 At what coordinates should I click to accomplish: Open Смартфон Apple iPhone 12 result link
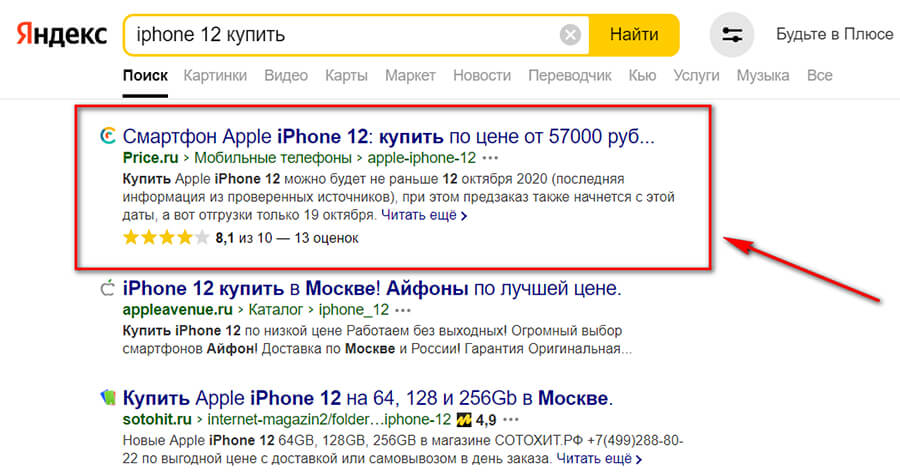389,136
